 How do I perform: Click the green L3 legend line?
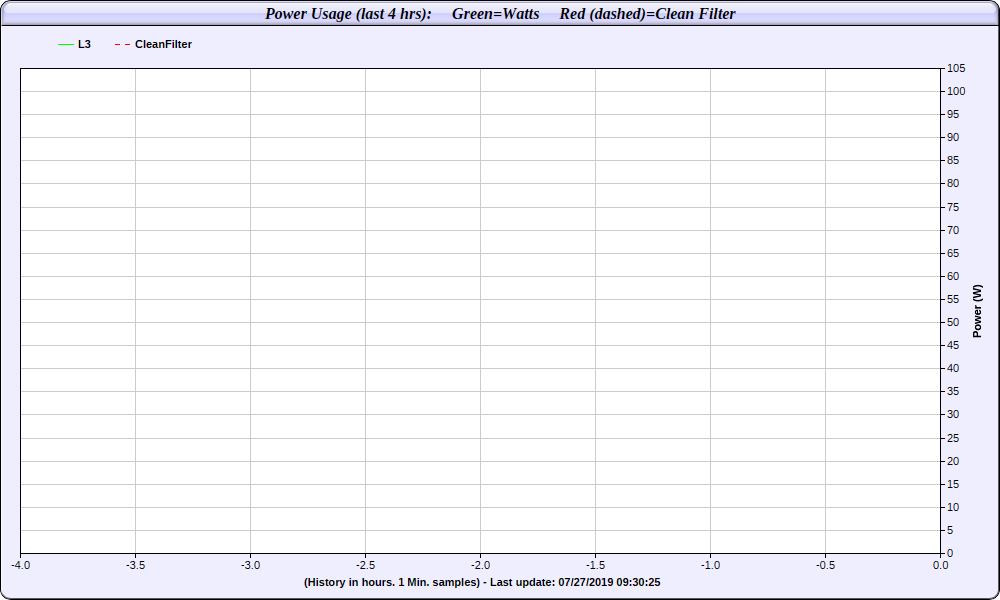66,44
